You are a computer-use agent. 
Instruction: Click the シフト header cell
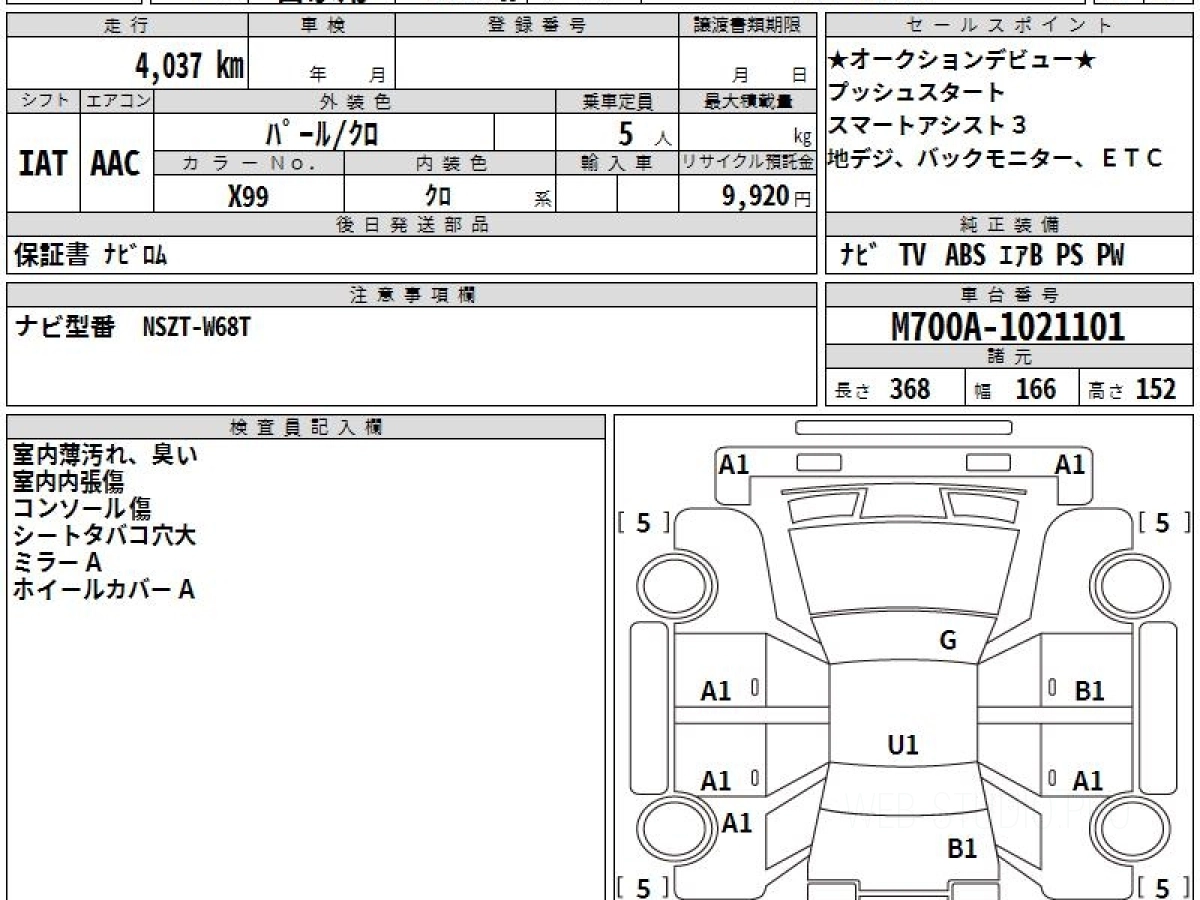[x=44, y=101]
